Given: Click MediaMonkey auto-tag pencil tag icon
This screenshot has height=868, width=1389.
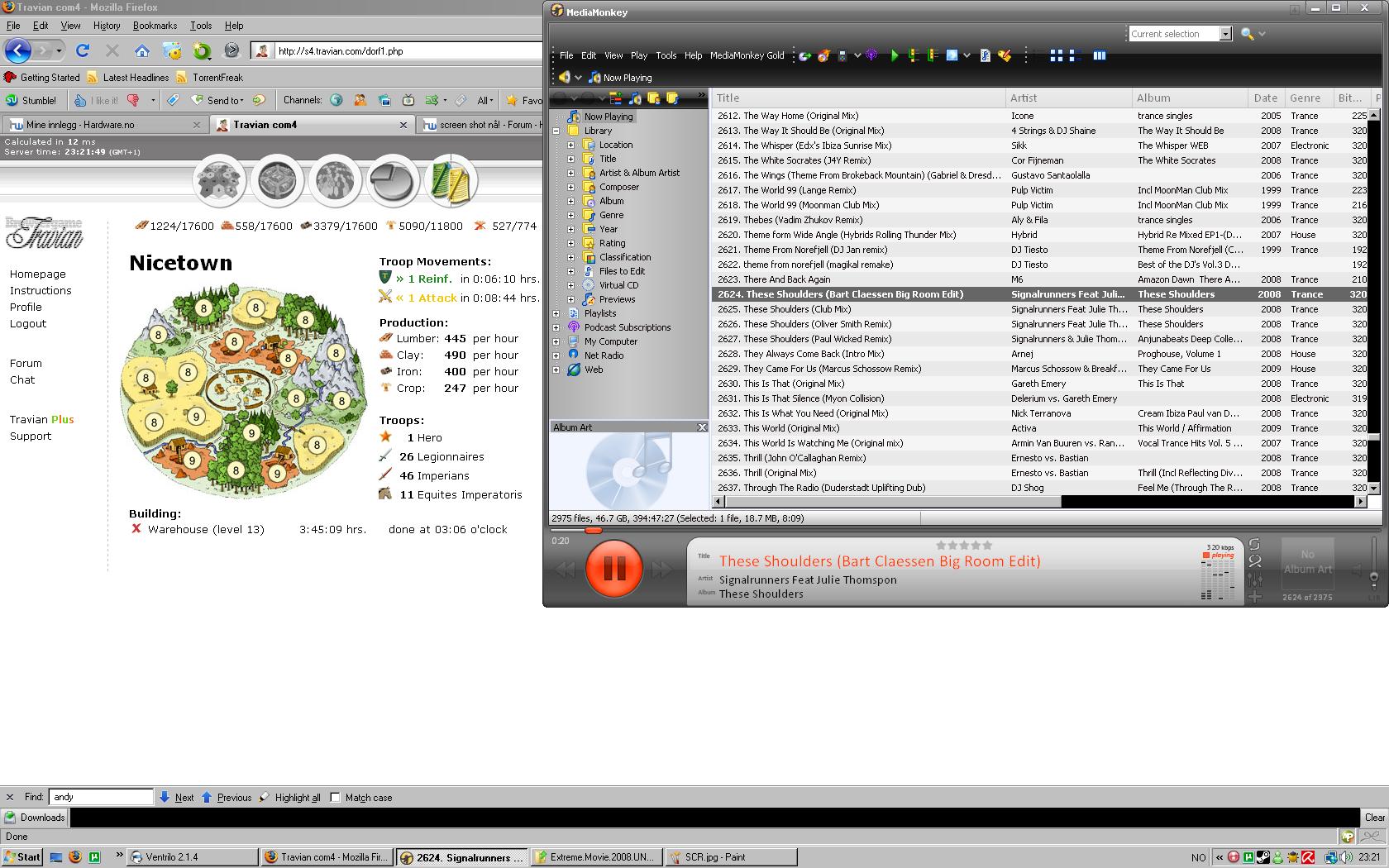Looking at the screenshot, I should click(x=1005, y=55).
